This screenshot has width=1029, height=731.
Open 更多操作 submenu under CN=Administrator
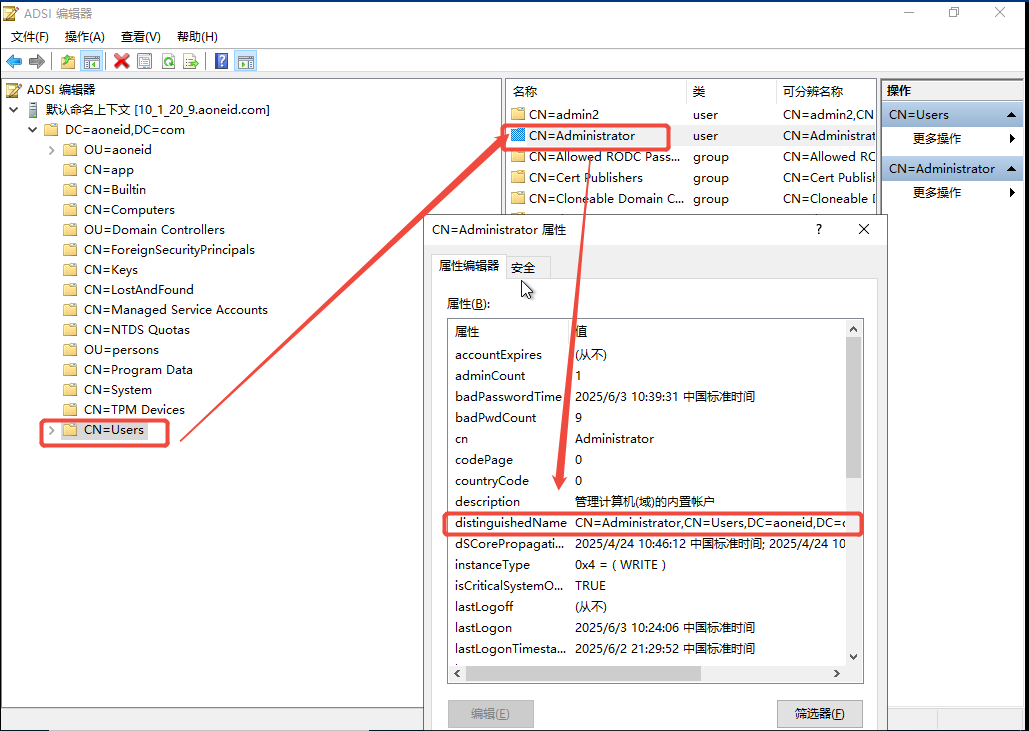pos(952,192)
